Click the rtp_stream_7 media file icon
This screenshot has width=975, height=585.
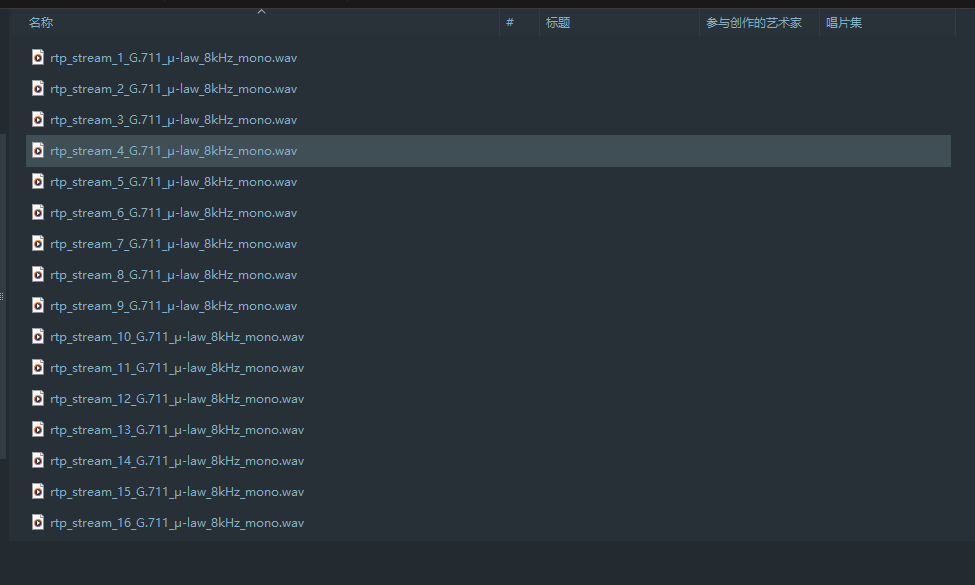(x=38, y=244)
